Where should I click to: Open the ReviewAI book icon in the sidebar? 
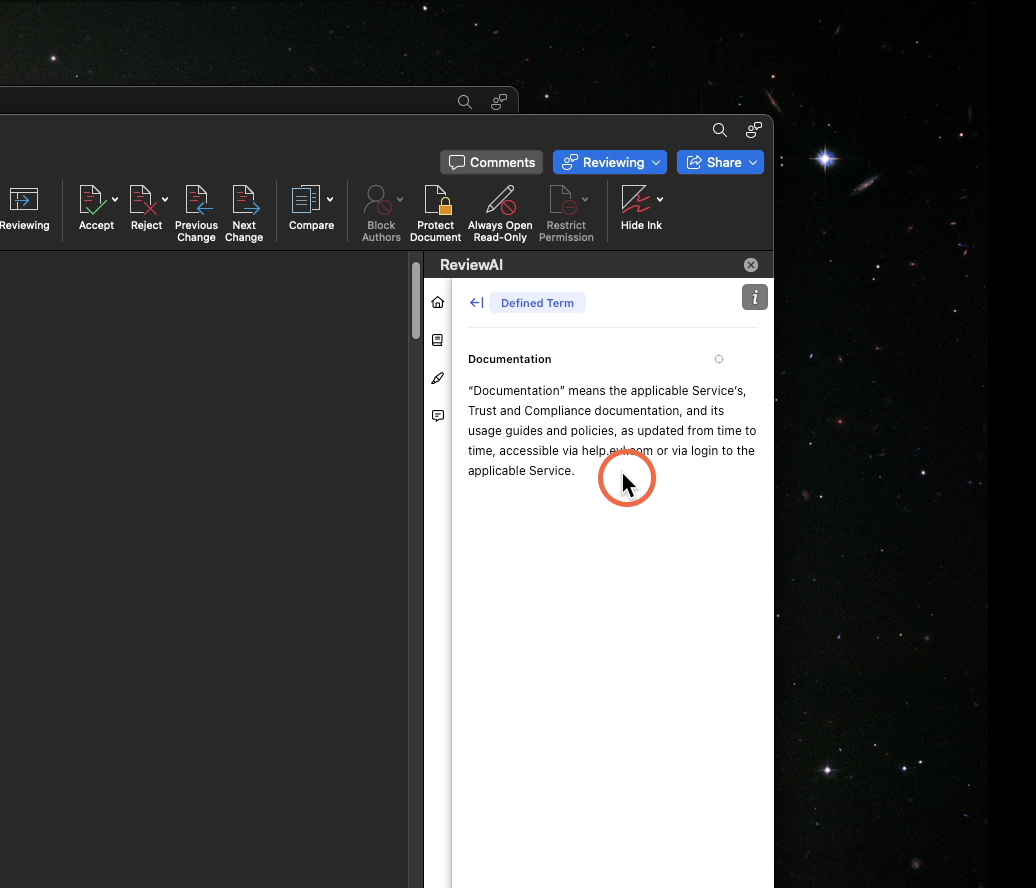(437, 340)
